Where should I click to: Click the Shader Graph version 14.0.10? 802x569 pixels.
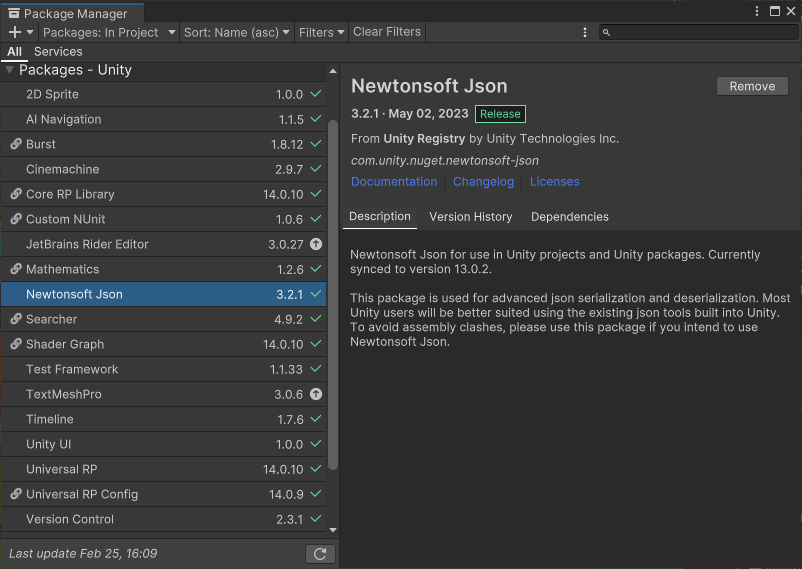pyautogui.click(x=283, y=344)
